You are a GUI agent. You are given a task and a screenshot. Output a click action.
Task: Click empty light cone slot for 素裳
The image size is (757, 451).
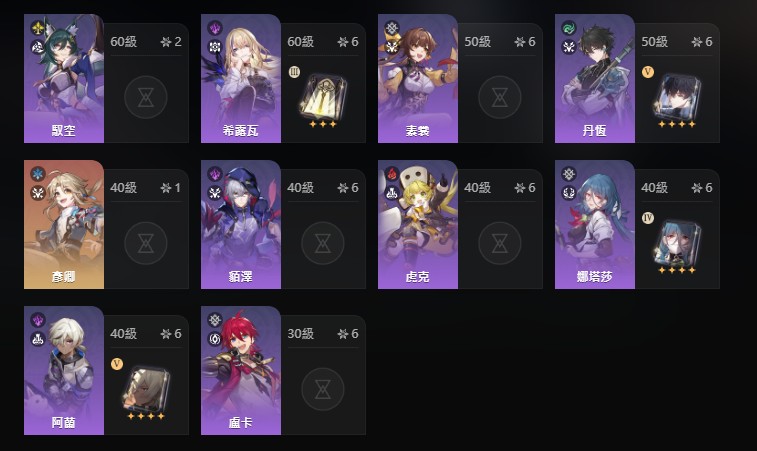[x=500, y=98]
